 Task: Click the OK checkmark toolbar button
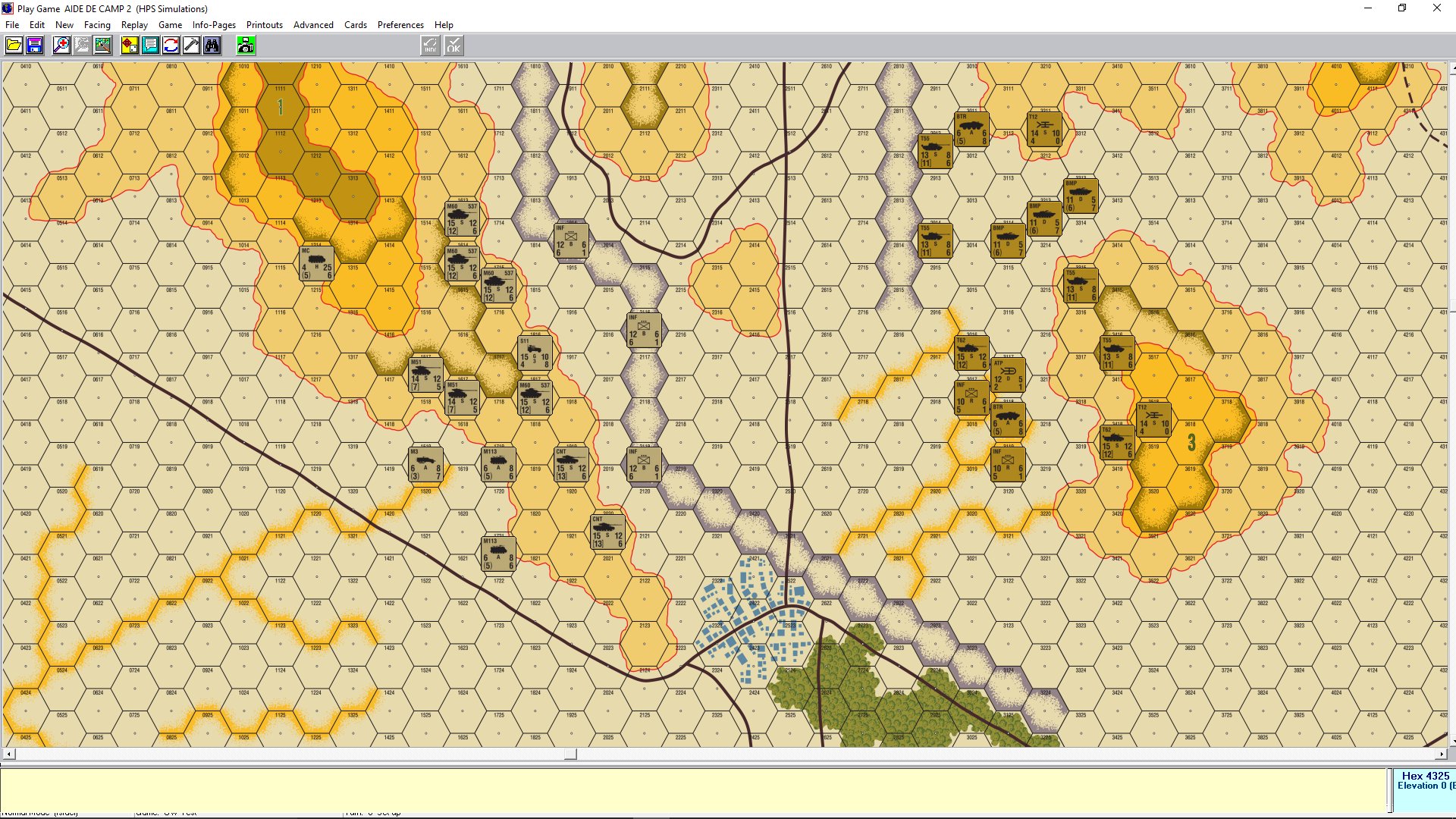[453, 45]
